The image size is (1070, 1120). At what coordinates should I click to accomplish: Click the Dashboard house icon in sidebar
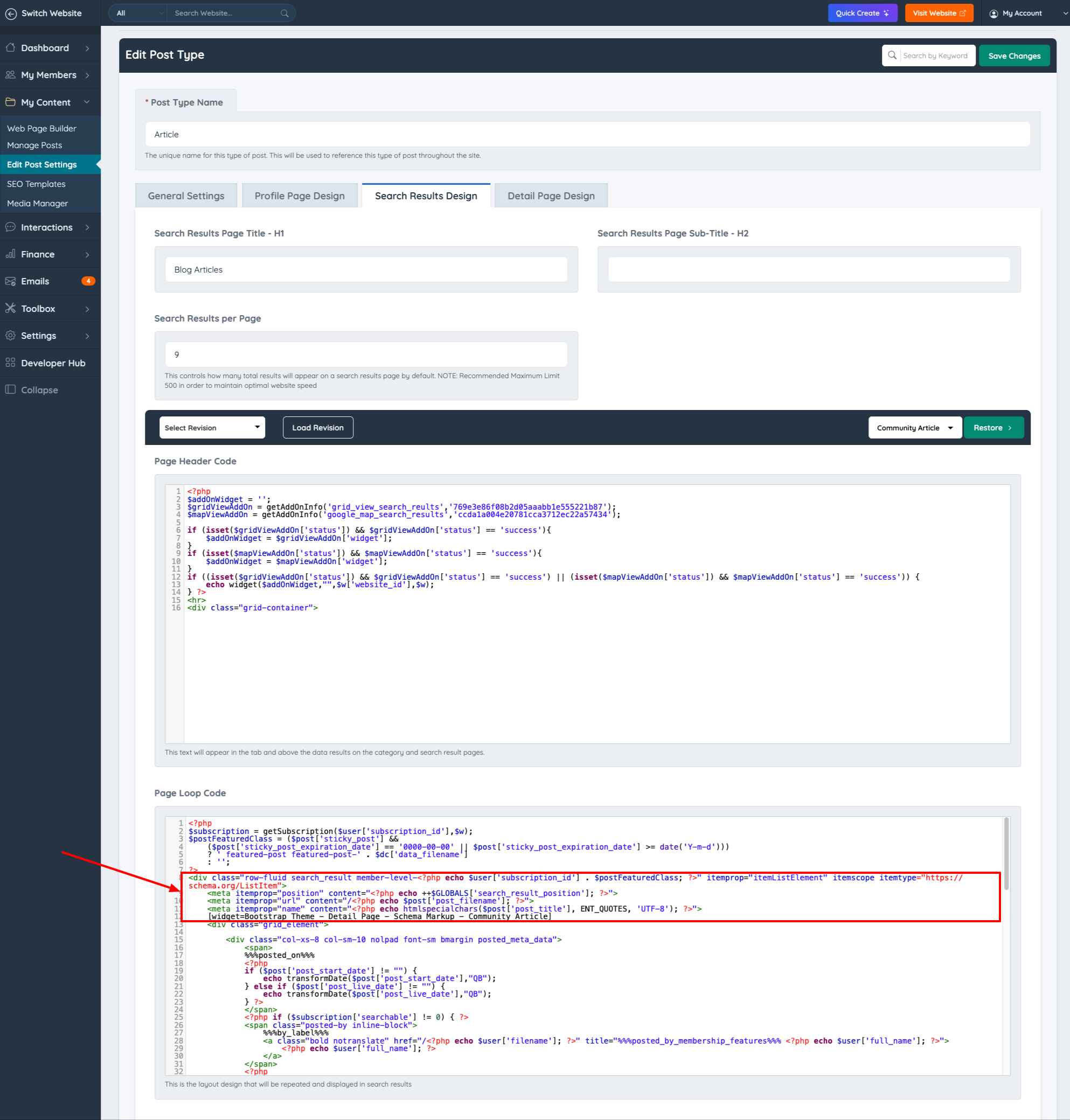coord(10,48)
